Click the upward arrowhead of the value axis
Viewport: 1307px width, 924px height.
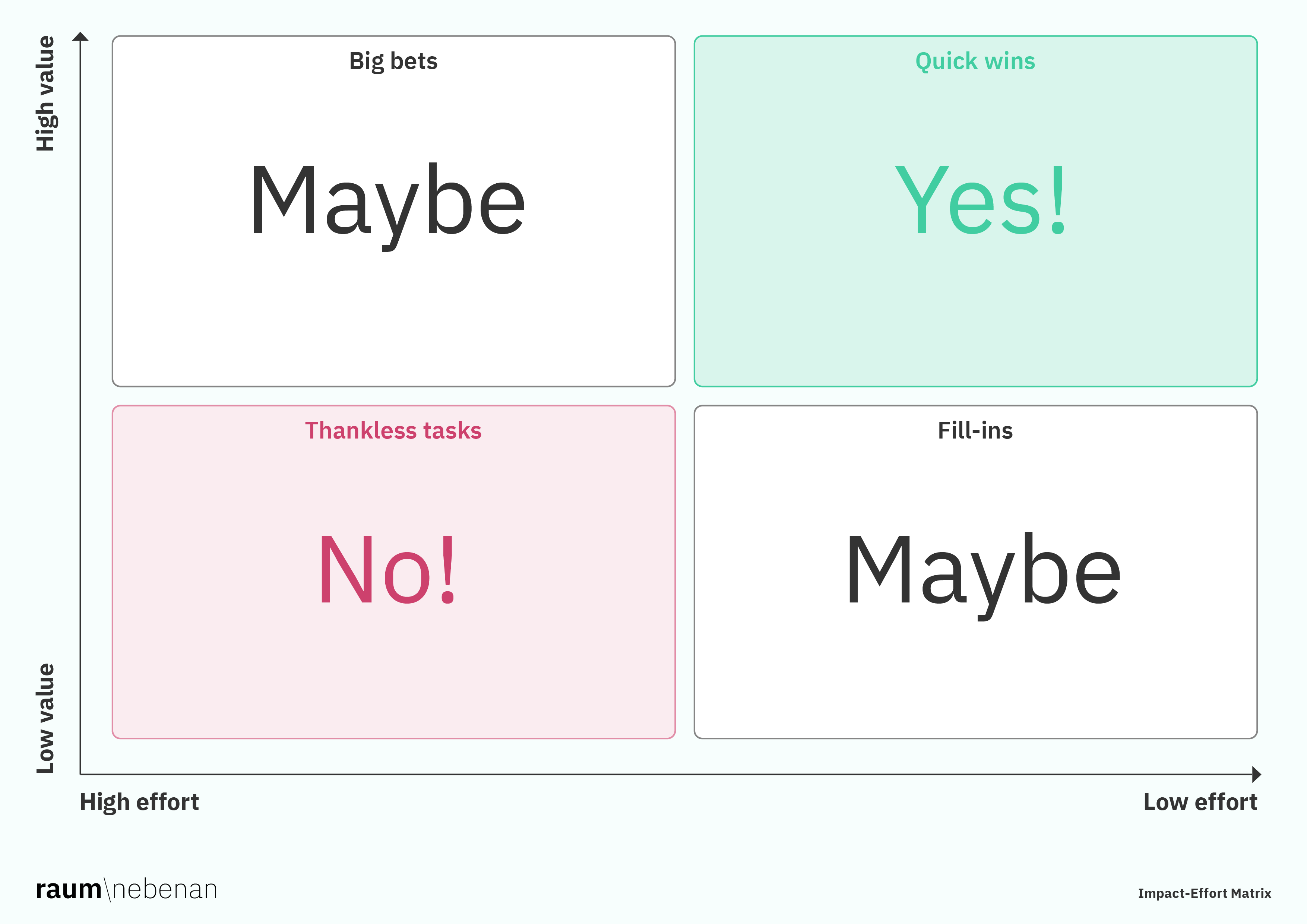pyautogui.click(x=81, y=37)
